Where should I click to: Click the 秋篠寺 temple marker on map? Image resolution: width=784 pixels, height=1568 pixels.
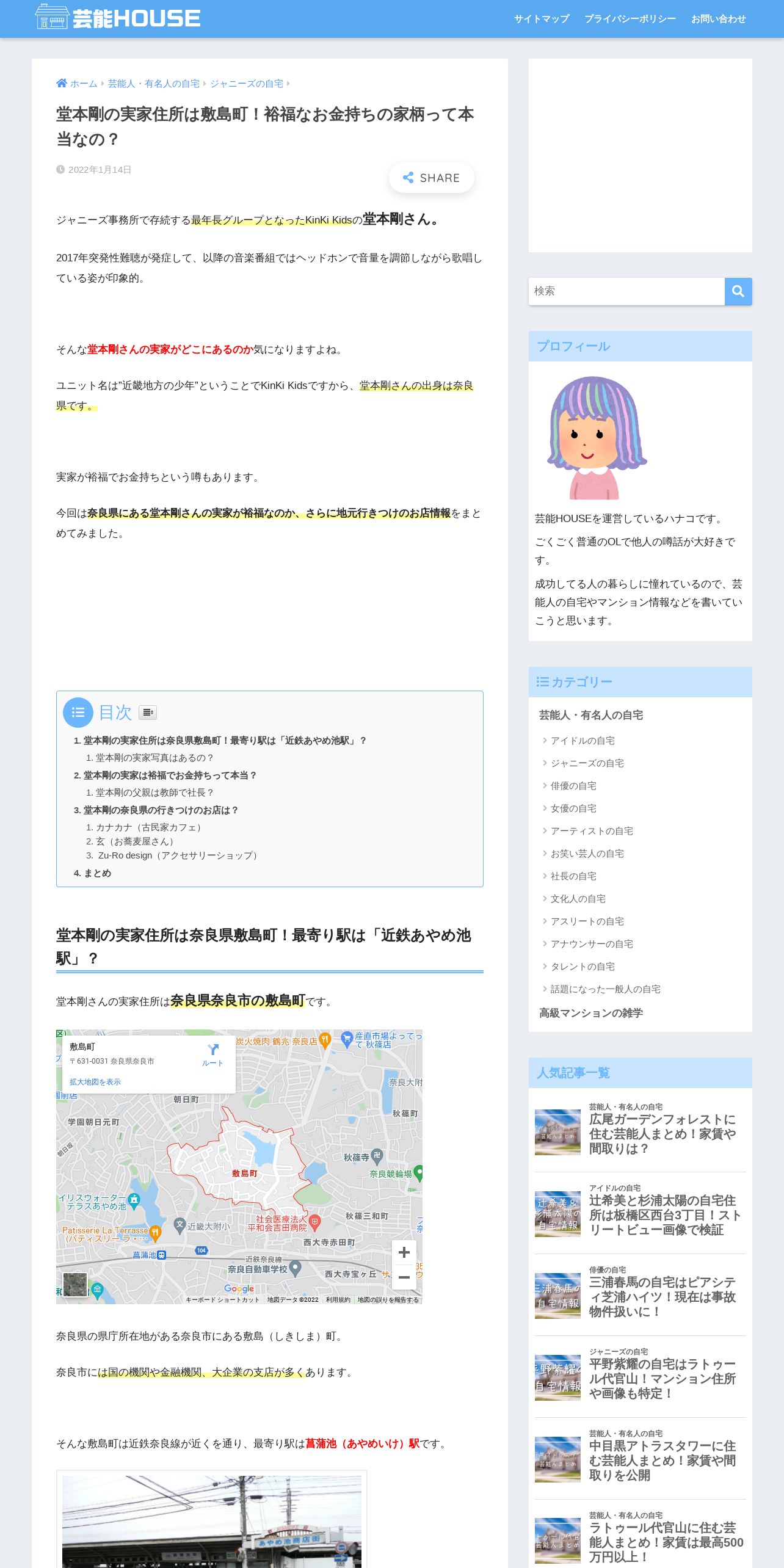click(377, 1155)
